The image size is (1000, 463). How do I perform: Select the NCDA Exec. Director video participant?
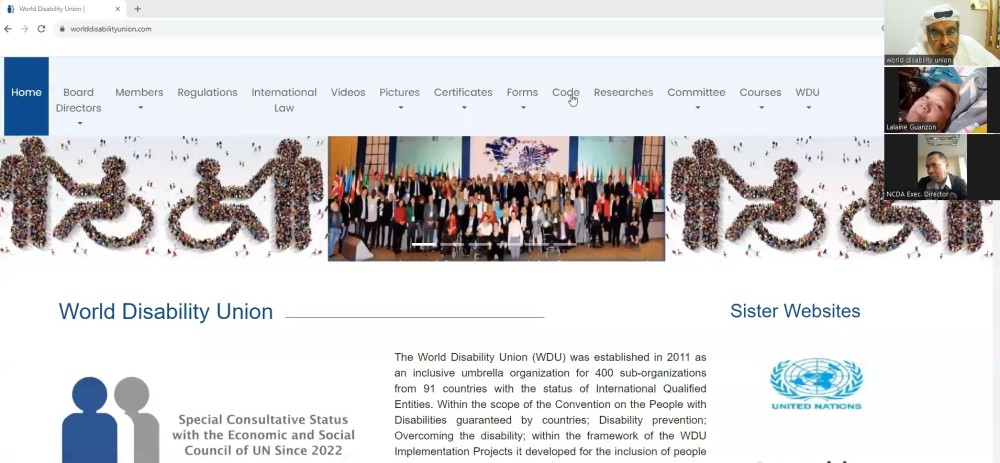click(x=941, y=166)
